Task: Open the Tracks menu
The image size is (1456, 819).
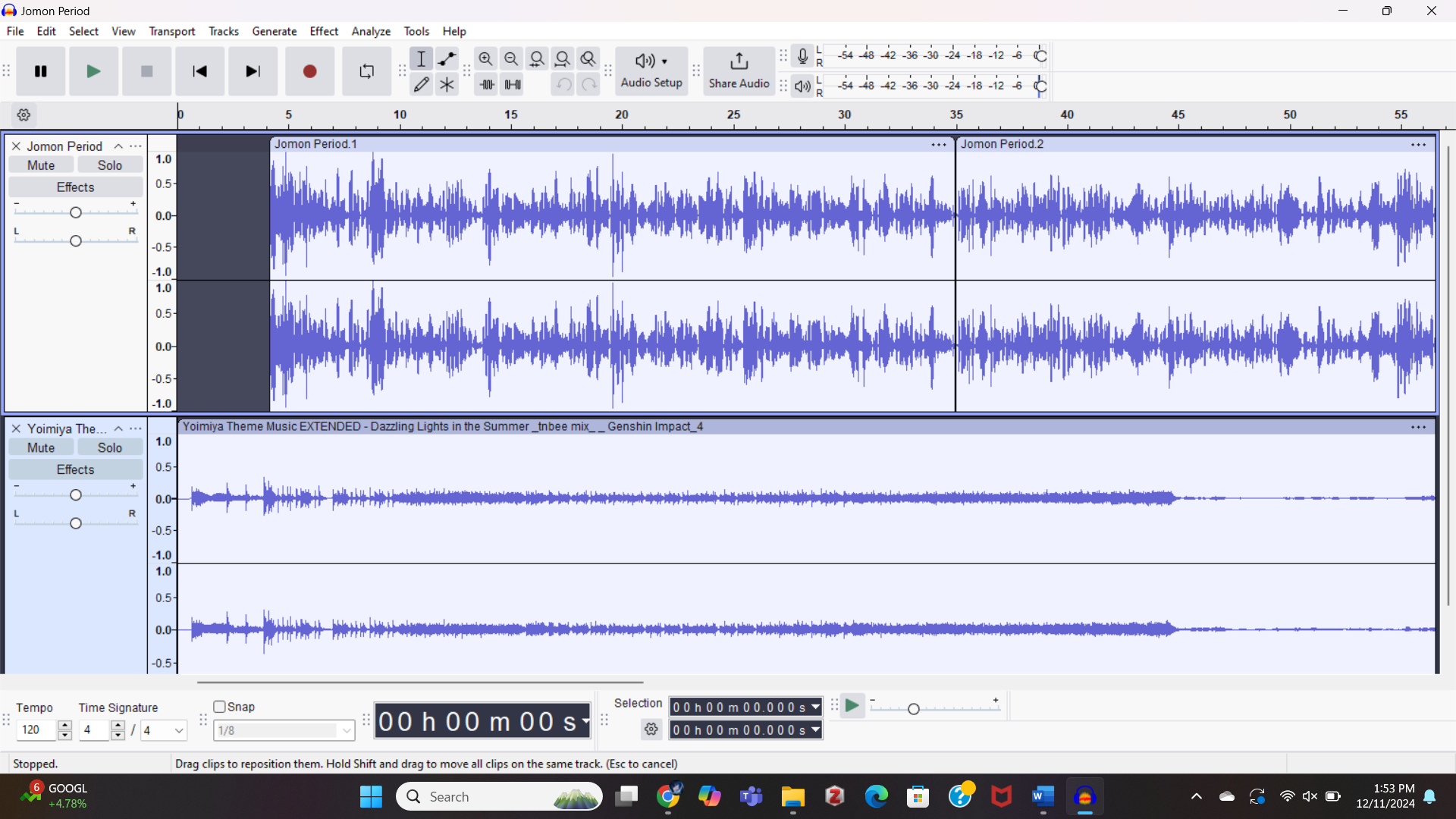Action: [x=224, y=31]
